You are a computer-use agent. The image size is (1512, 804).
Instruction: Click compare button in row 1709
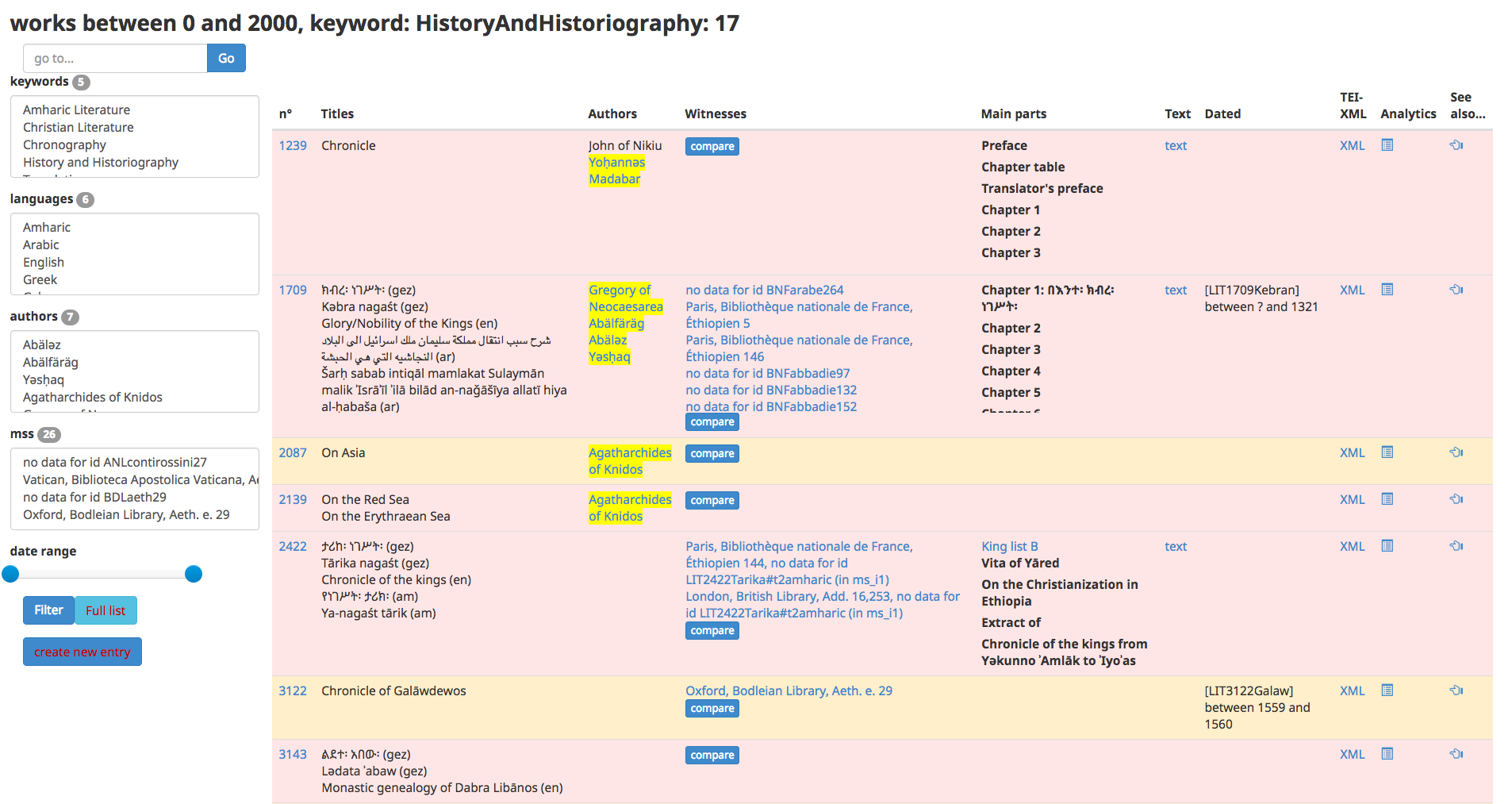712,421
